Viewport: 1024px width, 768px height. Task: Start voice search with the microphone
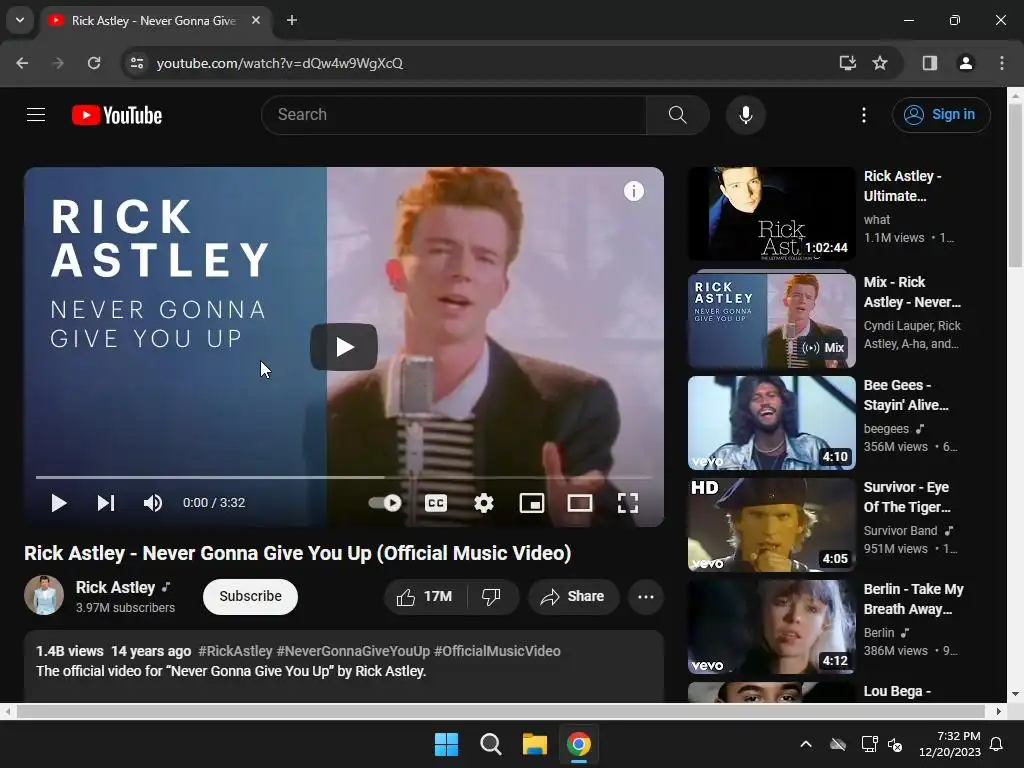click(745, 115)
